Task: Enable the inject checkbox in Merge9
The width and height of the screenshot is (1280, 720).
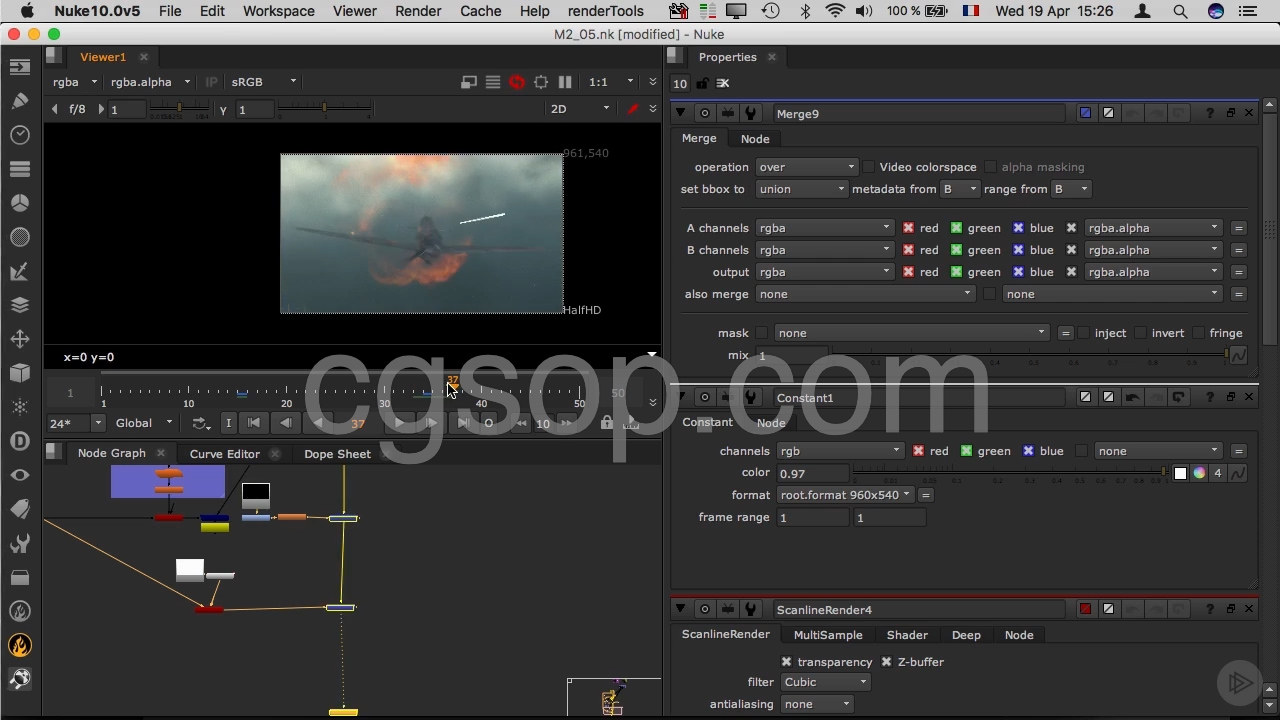Action: [x=1083, y=333]
